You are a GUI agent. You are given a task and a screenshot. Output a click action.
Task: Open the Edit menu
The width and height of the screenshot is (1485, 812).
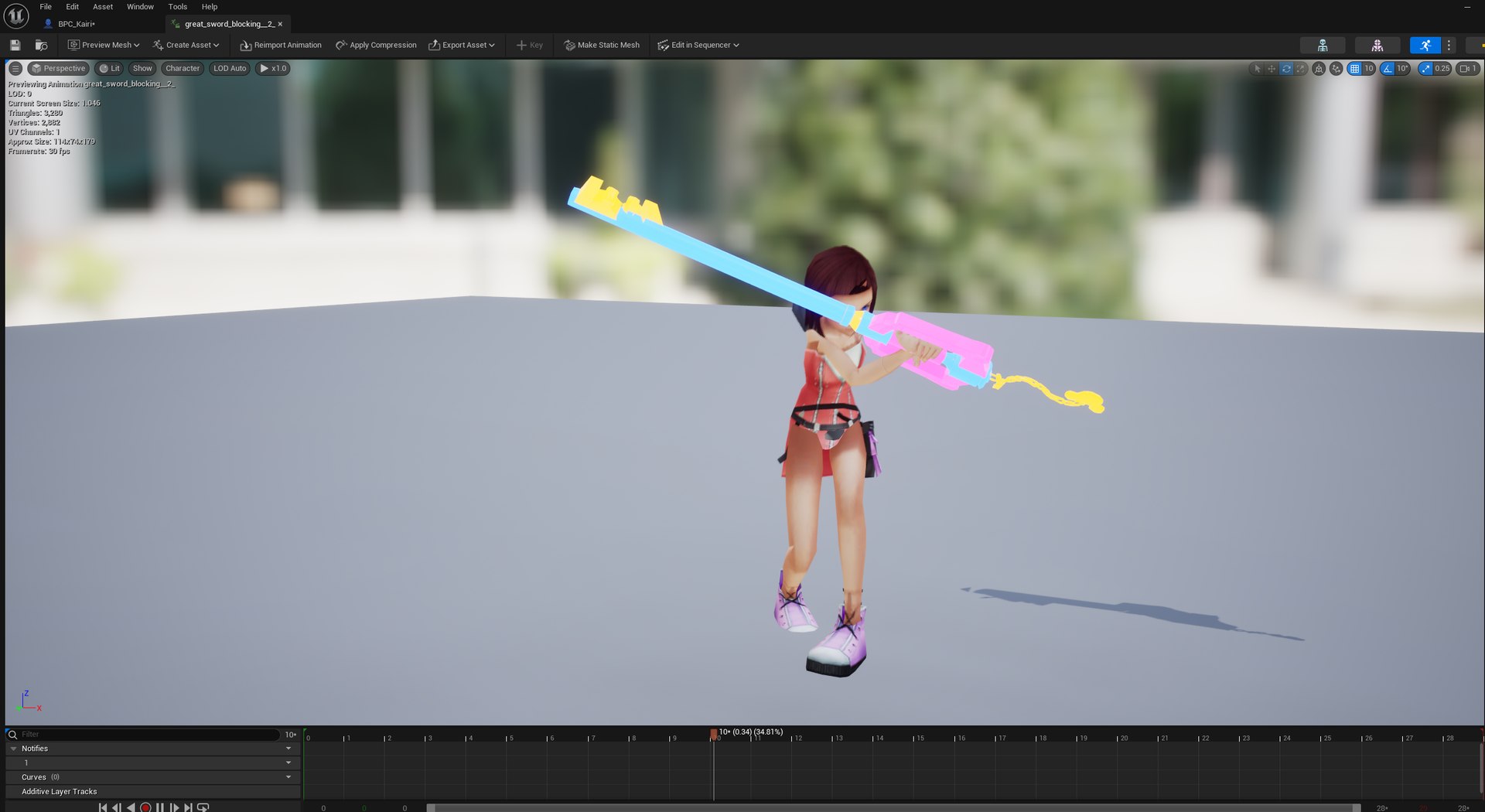click(73, 7)
